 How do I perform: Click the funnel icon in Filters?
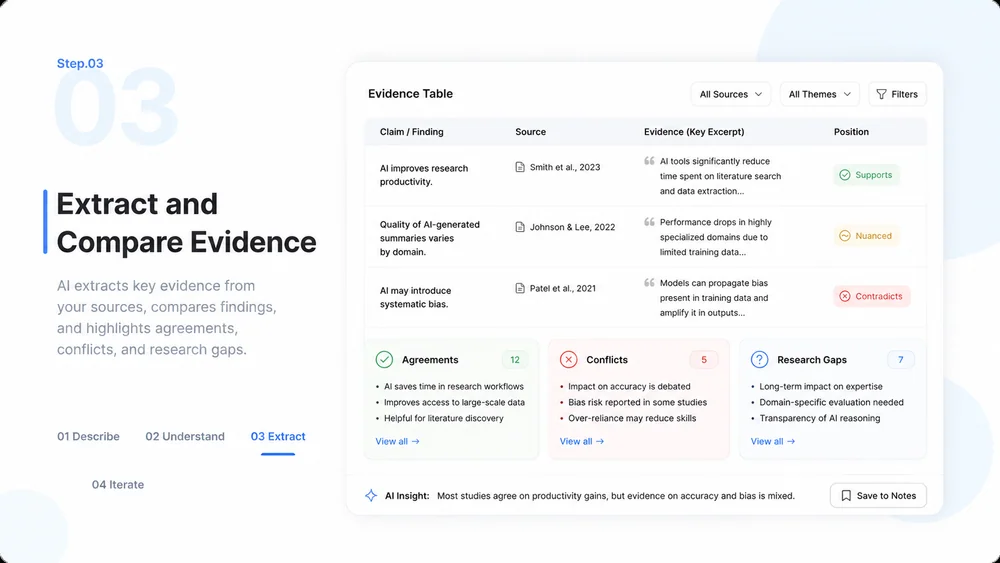coord(881,94)
